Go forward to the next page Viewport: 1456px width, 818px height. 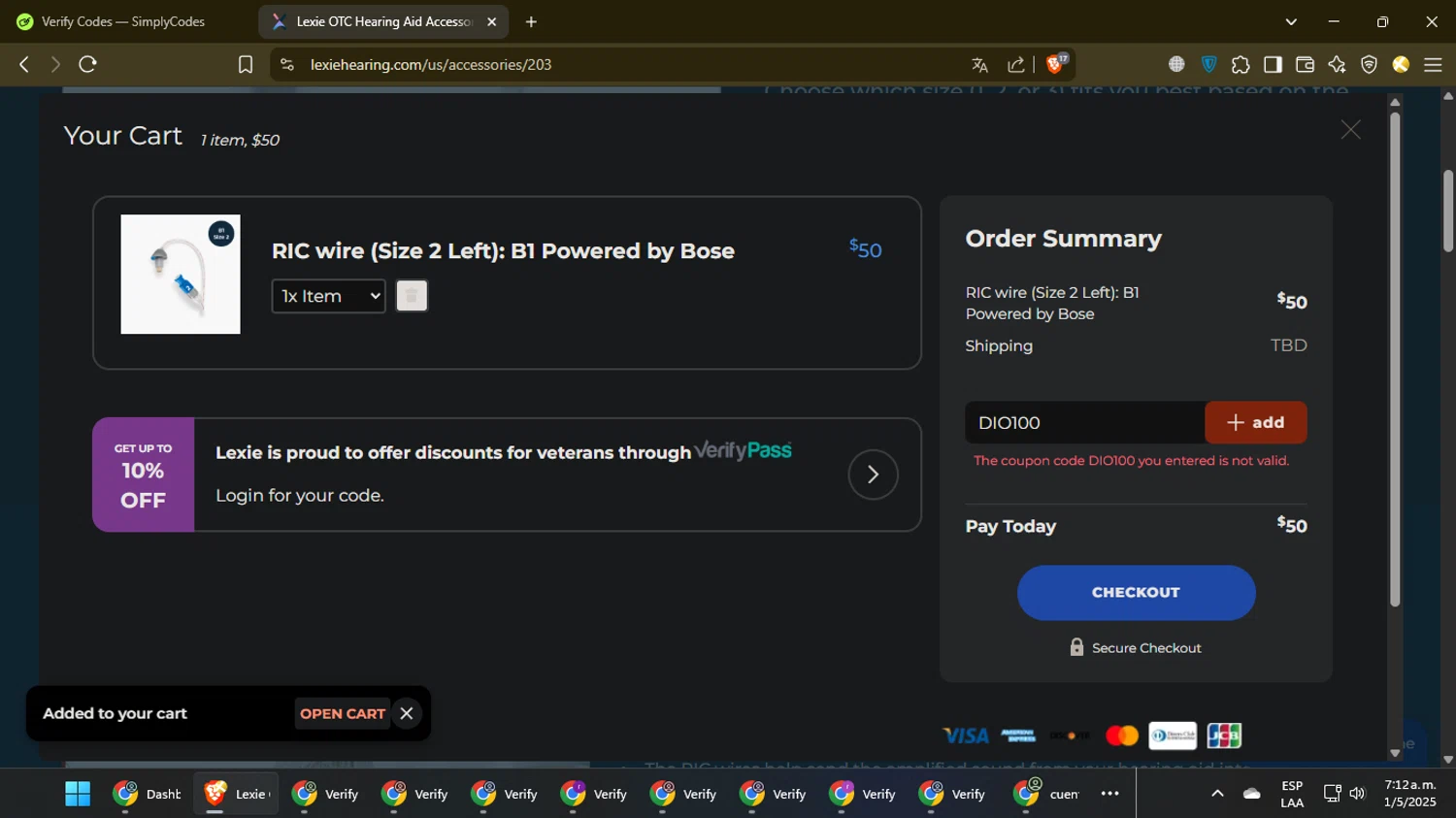point(55,64)
